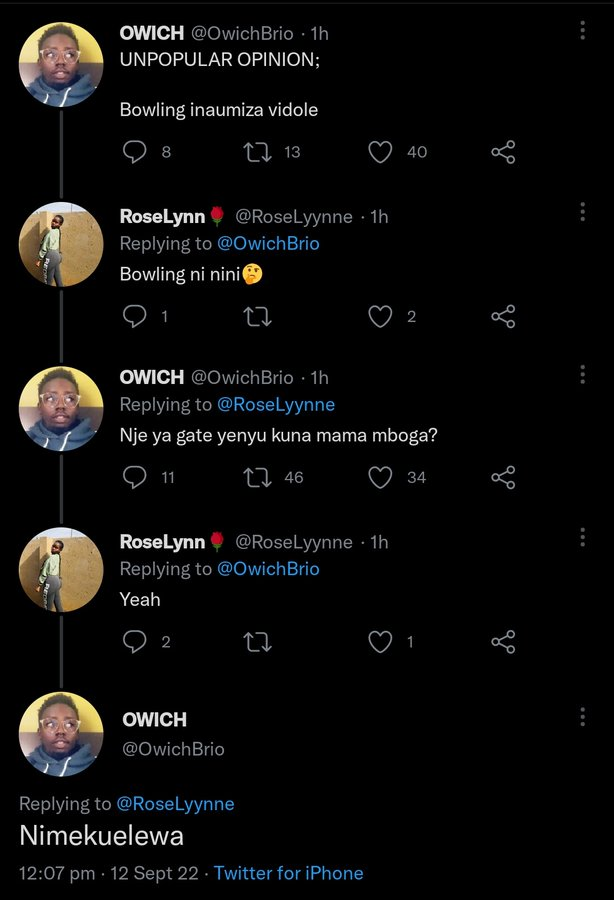Image resolution: width=614 pixels, height=900 pixels.
Task: Reply to the 'Yeah' tweet with 2 comments
Action: click(135, 642)
